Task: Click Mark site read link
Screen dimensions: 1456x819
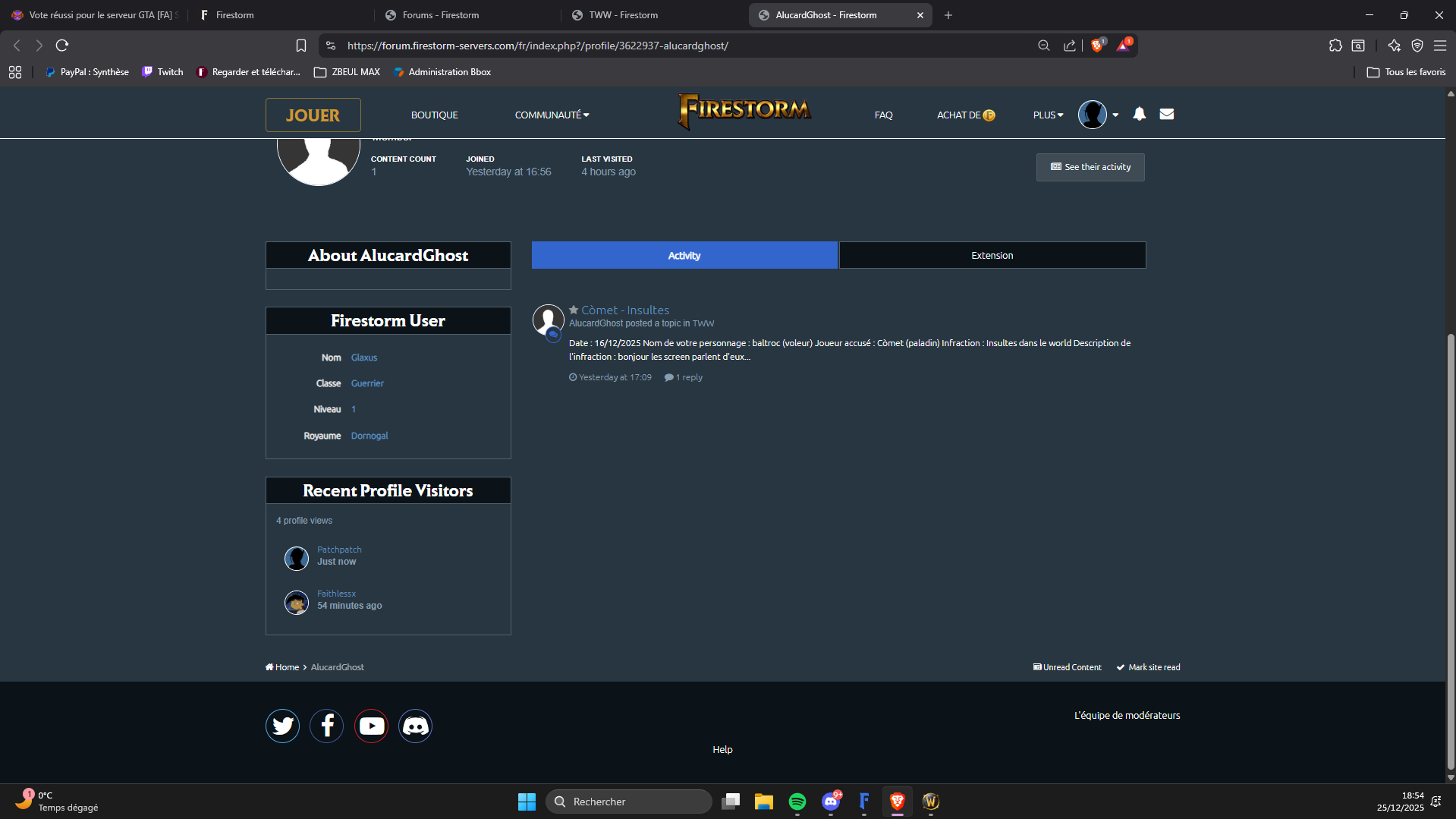Action: (x=1153, y=667)
